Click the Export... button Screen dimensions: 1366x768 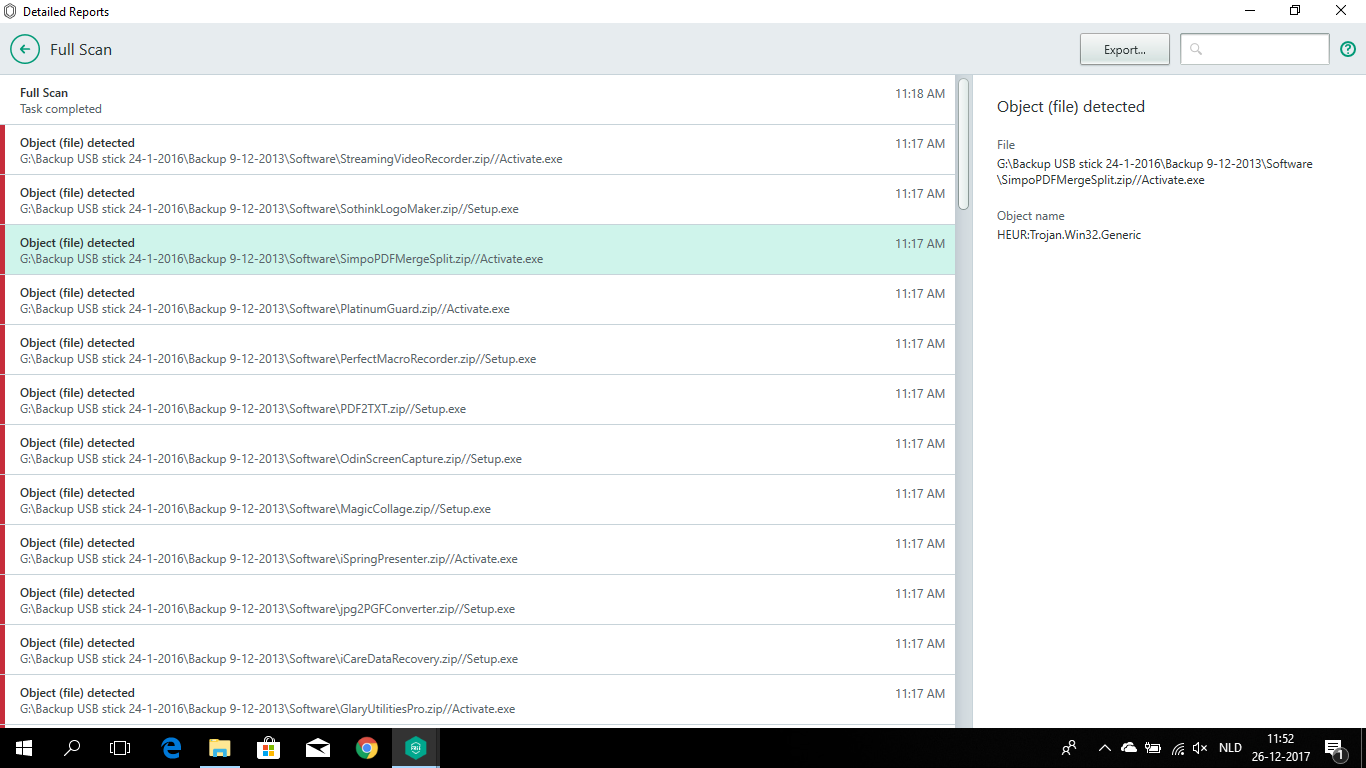tap(1124, 49)
